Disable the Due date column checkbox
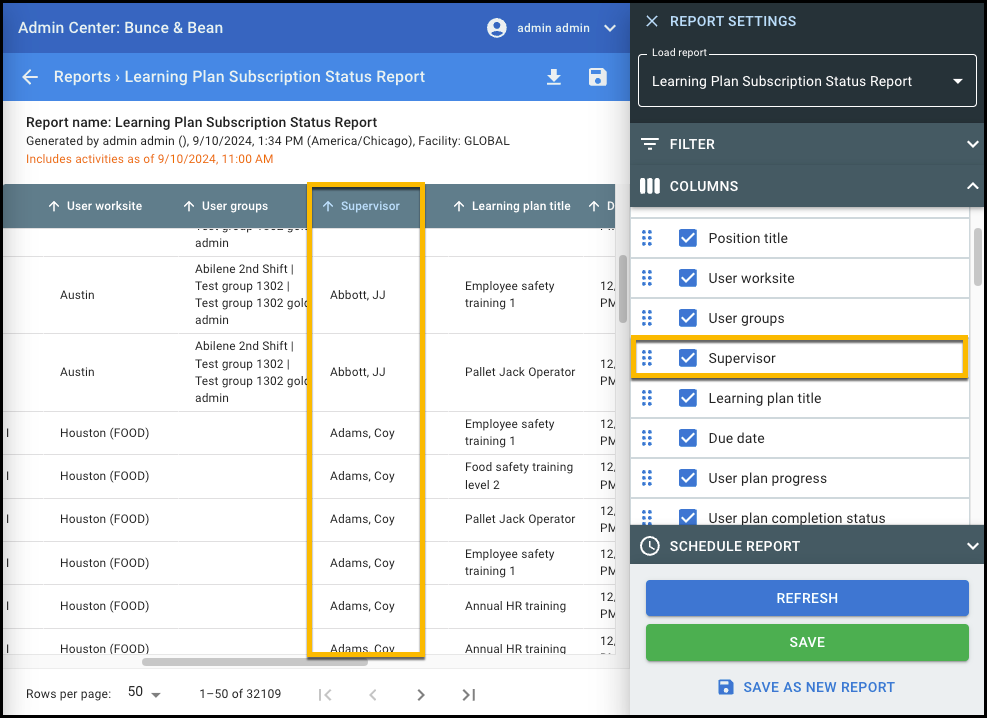 click(688, 438)
